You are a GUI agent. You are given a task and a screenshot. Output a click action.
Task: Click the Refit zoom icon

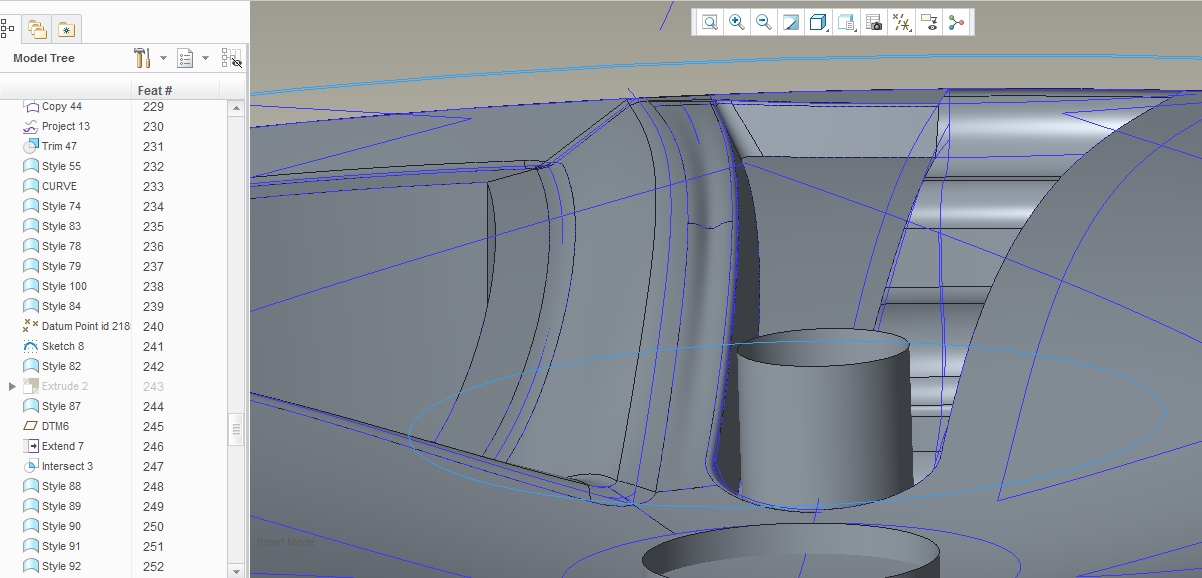point(709,22)
